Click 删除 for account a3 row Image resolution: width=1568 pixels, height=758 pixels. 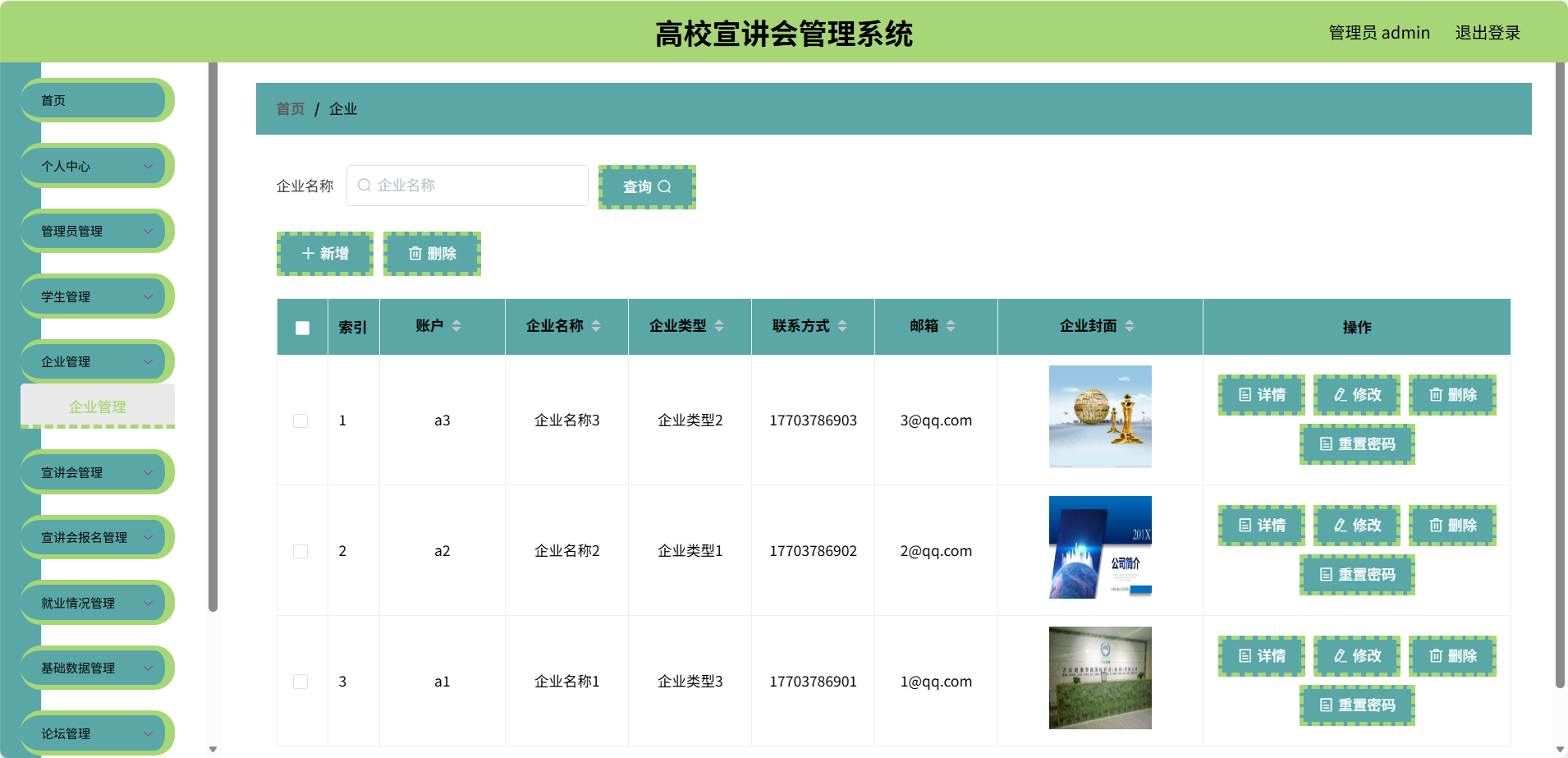(1452, 395)
